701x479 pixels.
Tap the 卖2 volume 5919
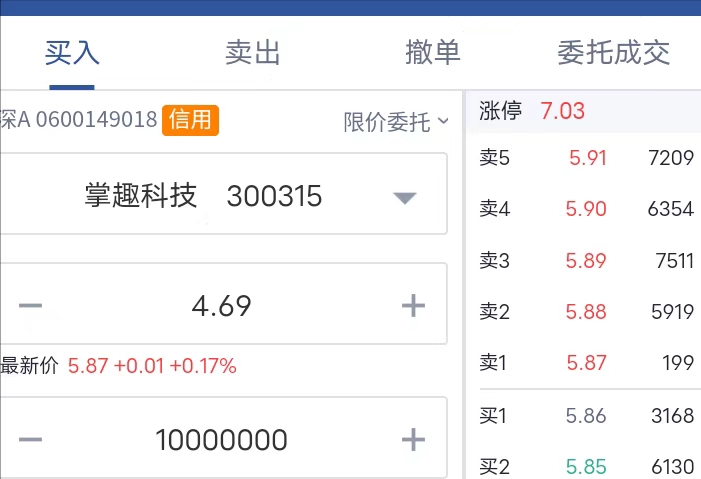click(x=672, y=311)
